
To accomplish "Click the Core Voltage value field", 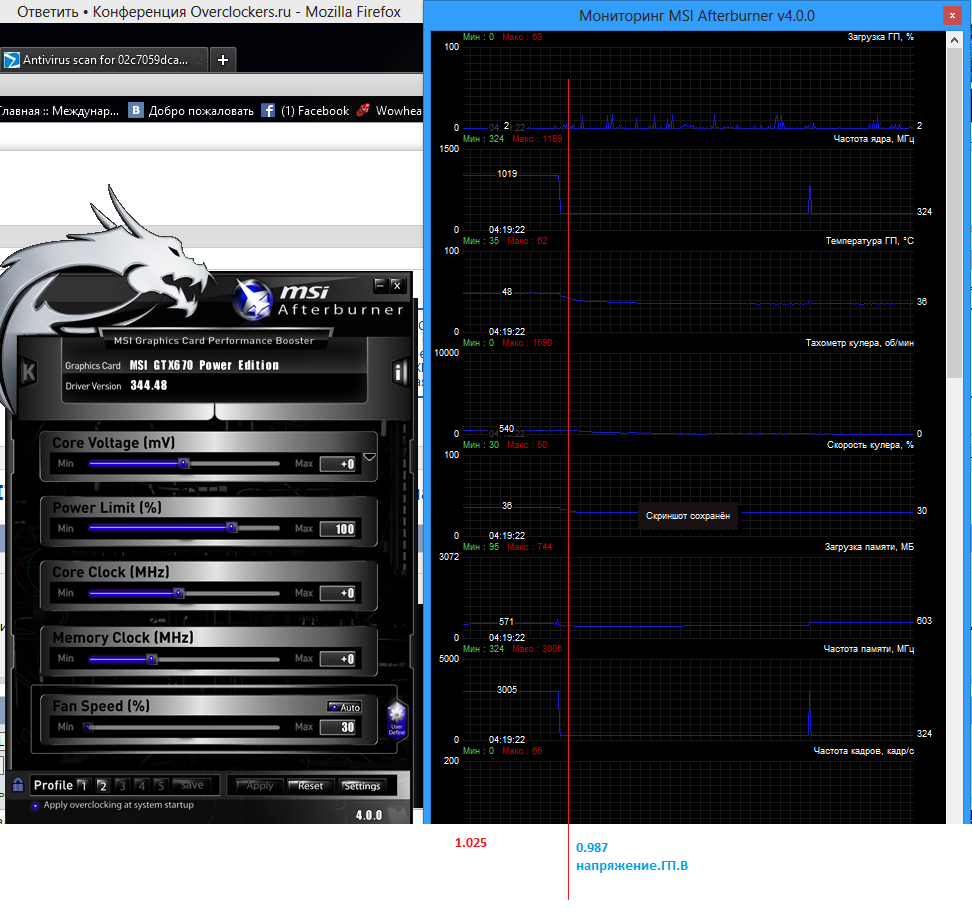I will tap(338, 464).
